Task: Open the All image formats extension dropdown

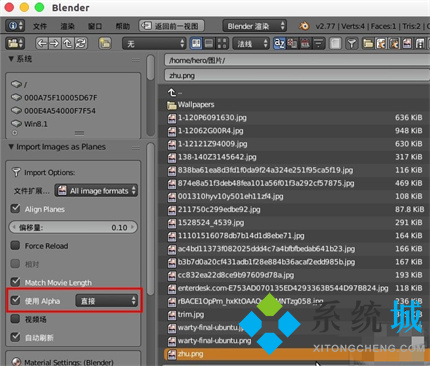Action: pos(96,191)
